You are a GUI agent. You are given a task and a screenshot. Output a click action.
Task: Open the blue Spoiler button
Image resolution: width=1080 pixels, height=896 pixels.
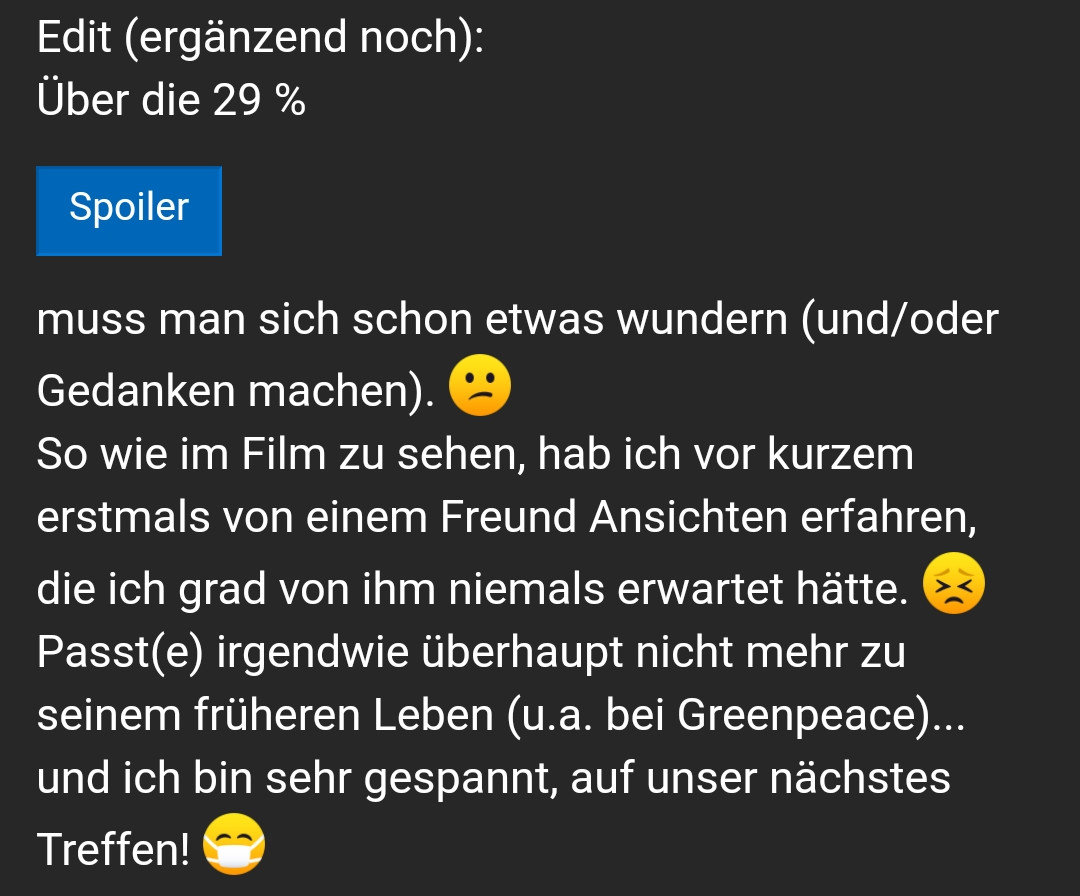pos(129,211)
